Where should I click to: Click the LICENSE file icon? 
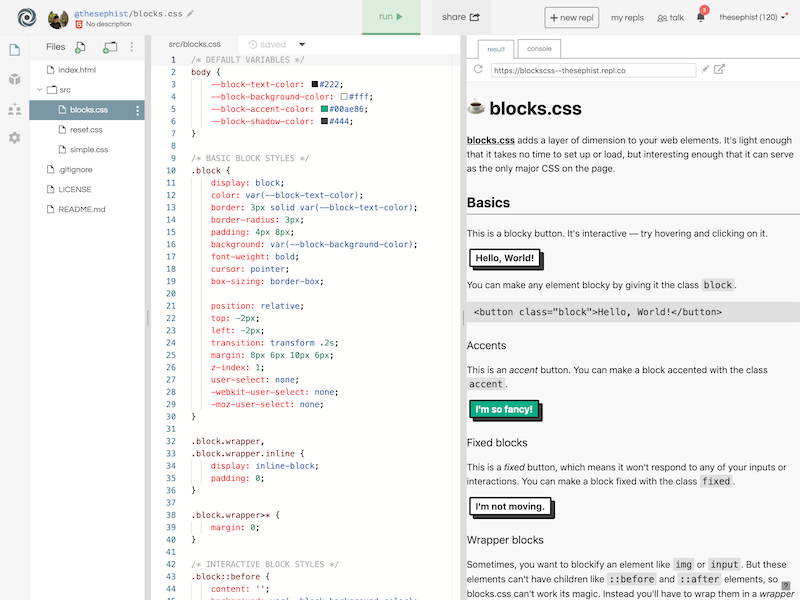click(x=51, y=189)
